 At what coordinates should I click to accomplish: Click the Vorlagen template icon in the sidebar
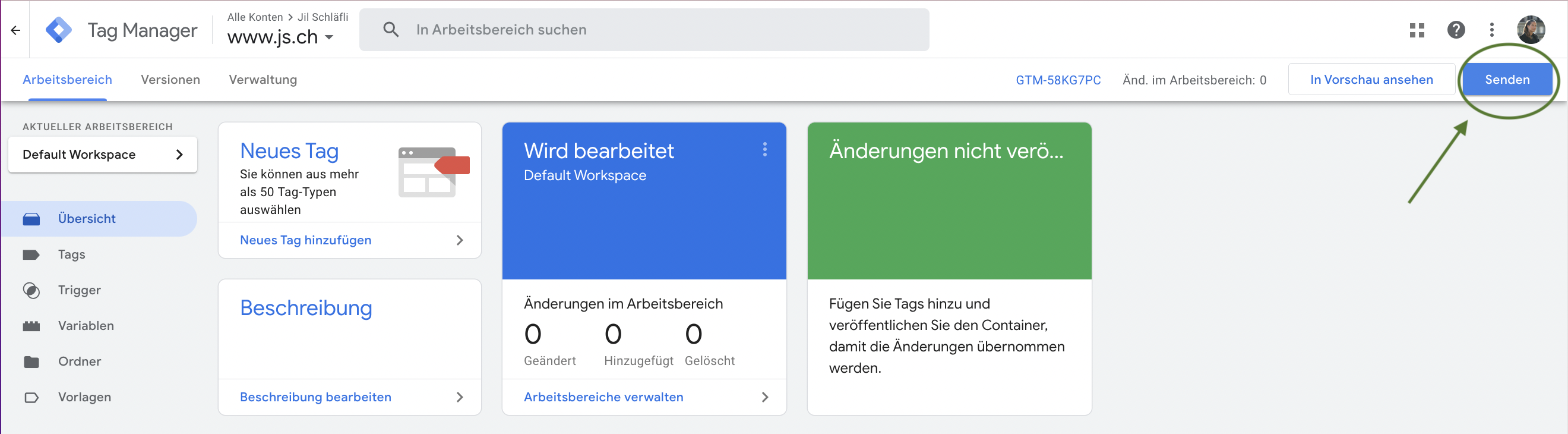click(31, 397)
